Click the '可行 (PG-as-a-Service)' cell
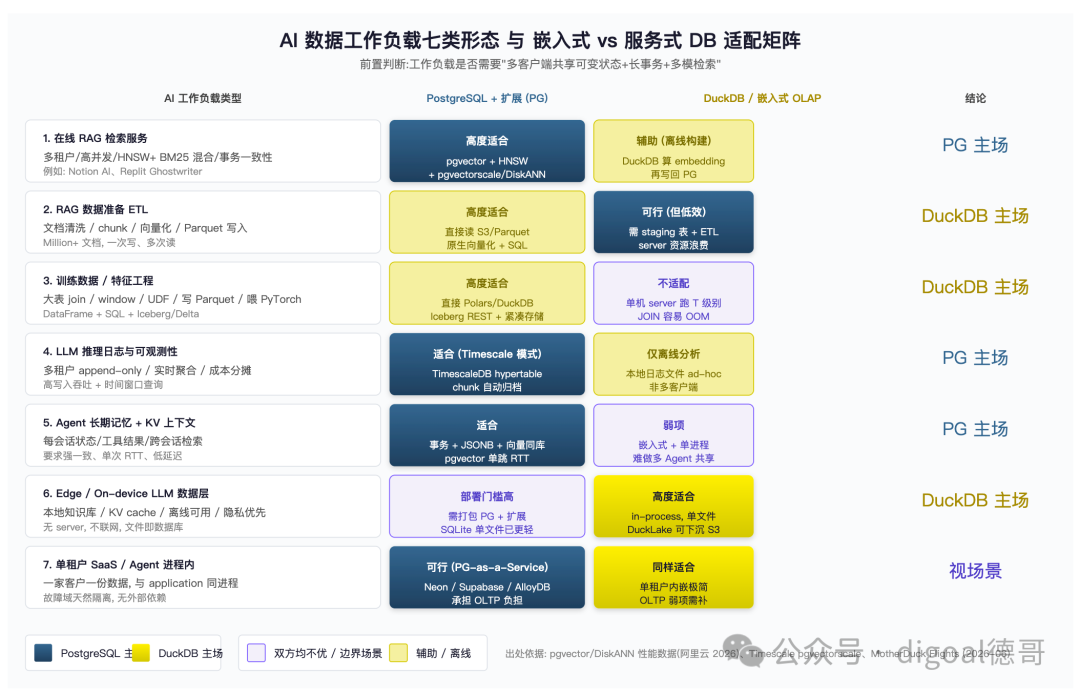 [487, 577]
